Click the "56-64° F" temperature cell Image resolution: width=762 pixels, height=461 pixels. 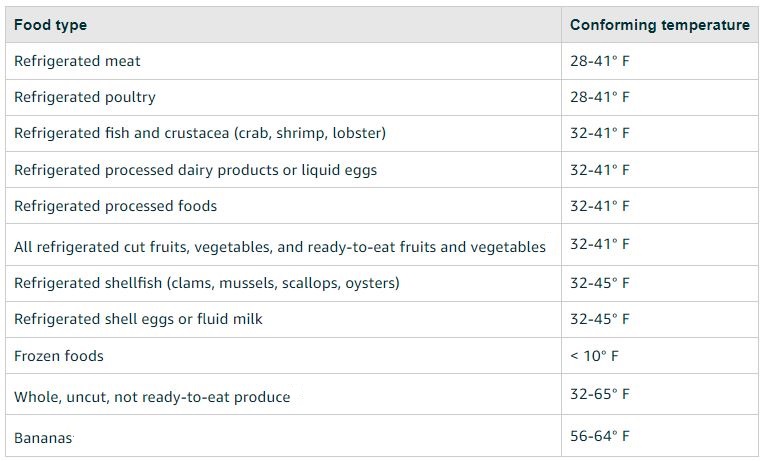(600, 436)
